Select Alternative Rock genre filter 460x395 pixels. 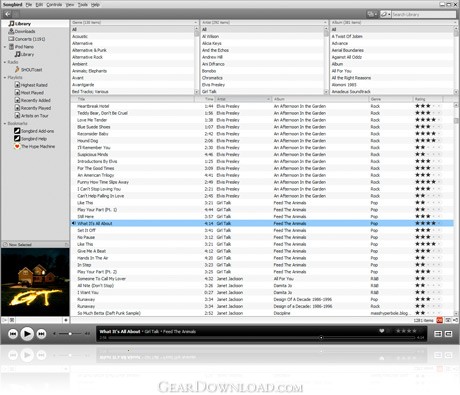[87, 57]
